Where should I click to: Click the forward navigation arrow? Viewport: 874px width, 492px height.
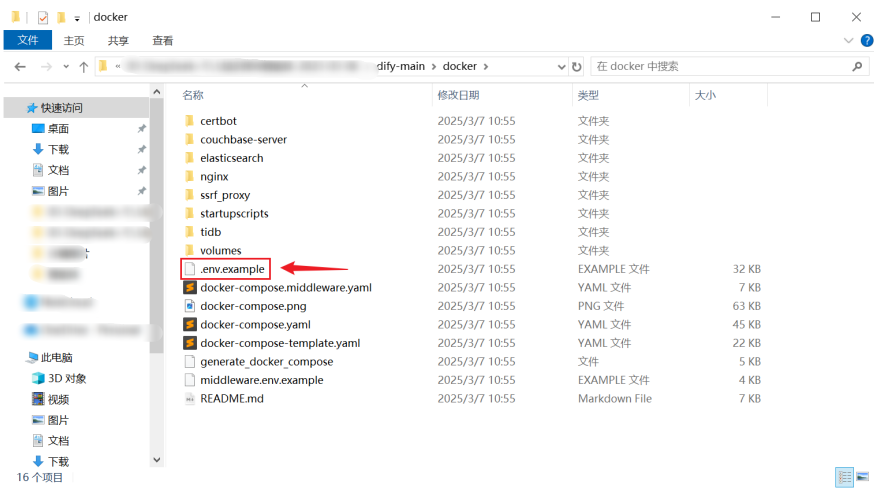(46, 66)
